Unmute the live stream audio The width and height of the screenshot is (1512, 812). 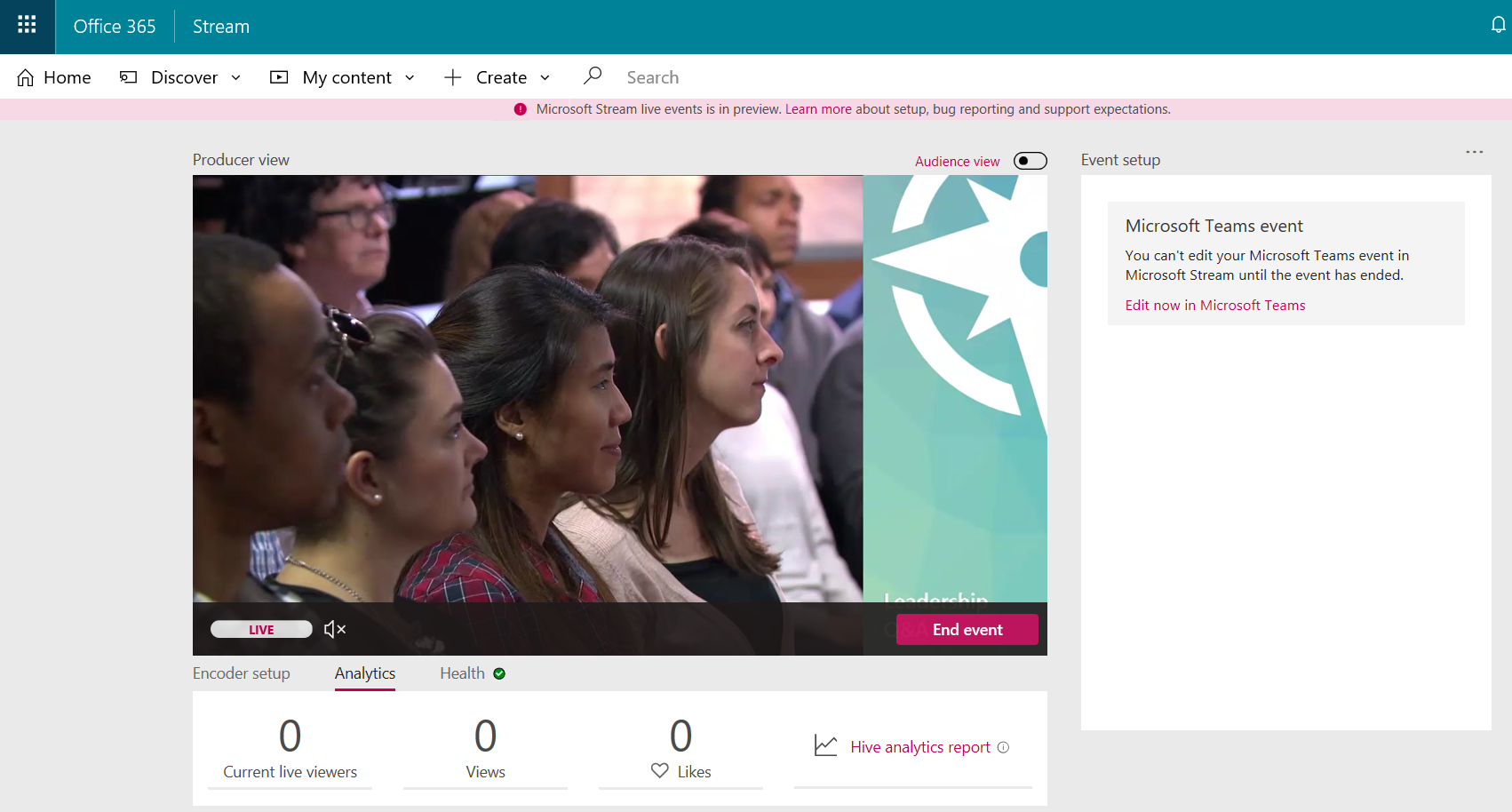tap(334, 629)
